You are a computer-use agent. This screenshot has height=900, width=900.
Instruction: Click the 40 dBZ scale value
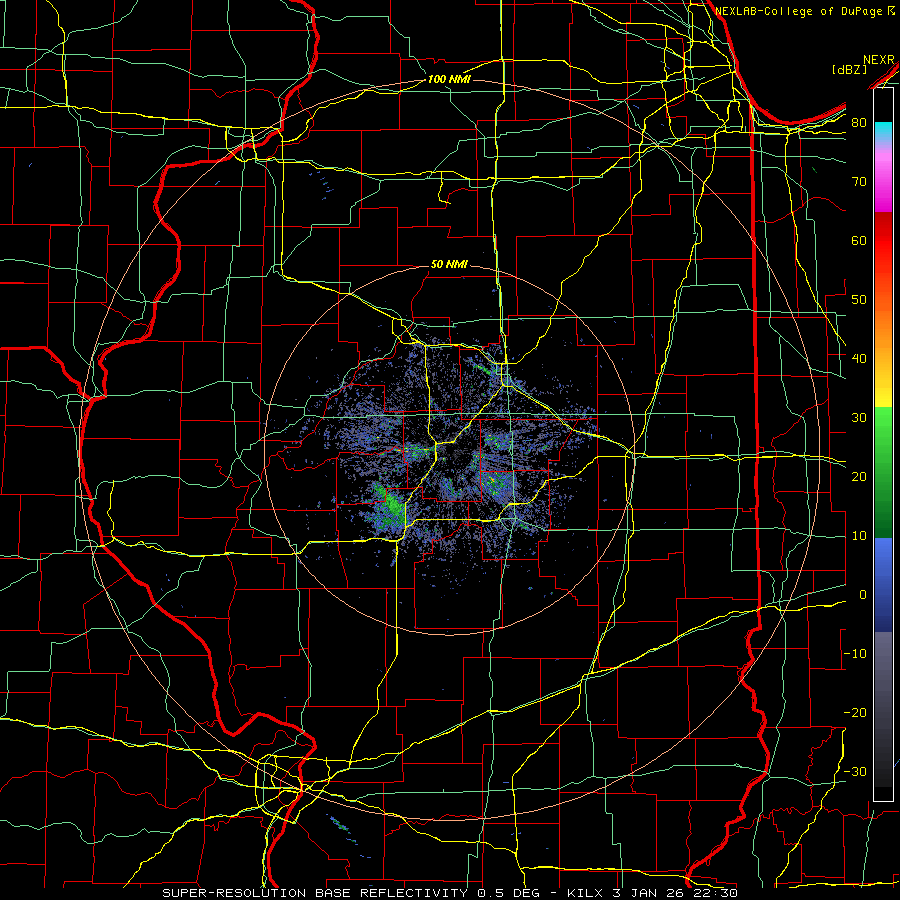point(859,358)
